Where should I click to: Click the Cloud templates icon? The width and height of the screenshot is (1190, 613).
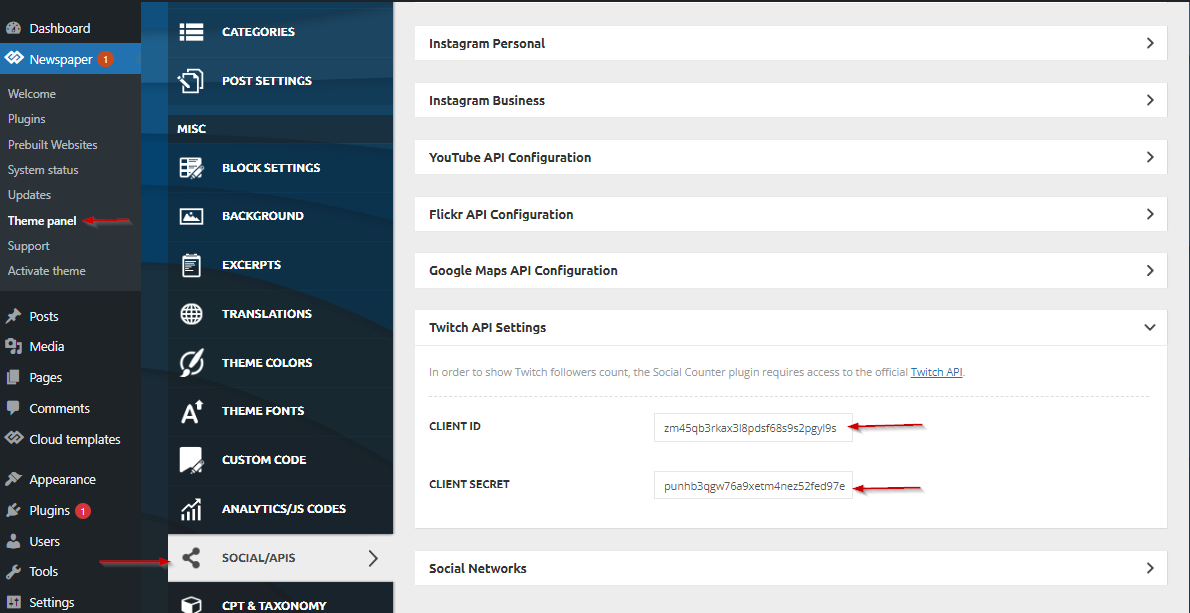[14, 439]
